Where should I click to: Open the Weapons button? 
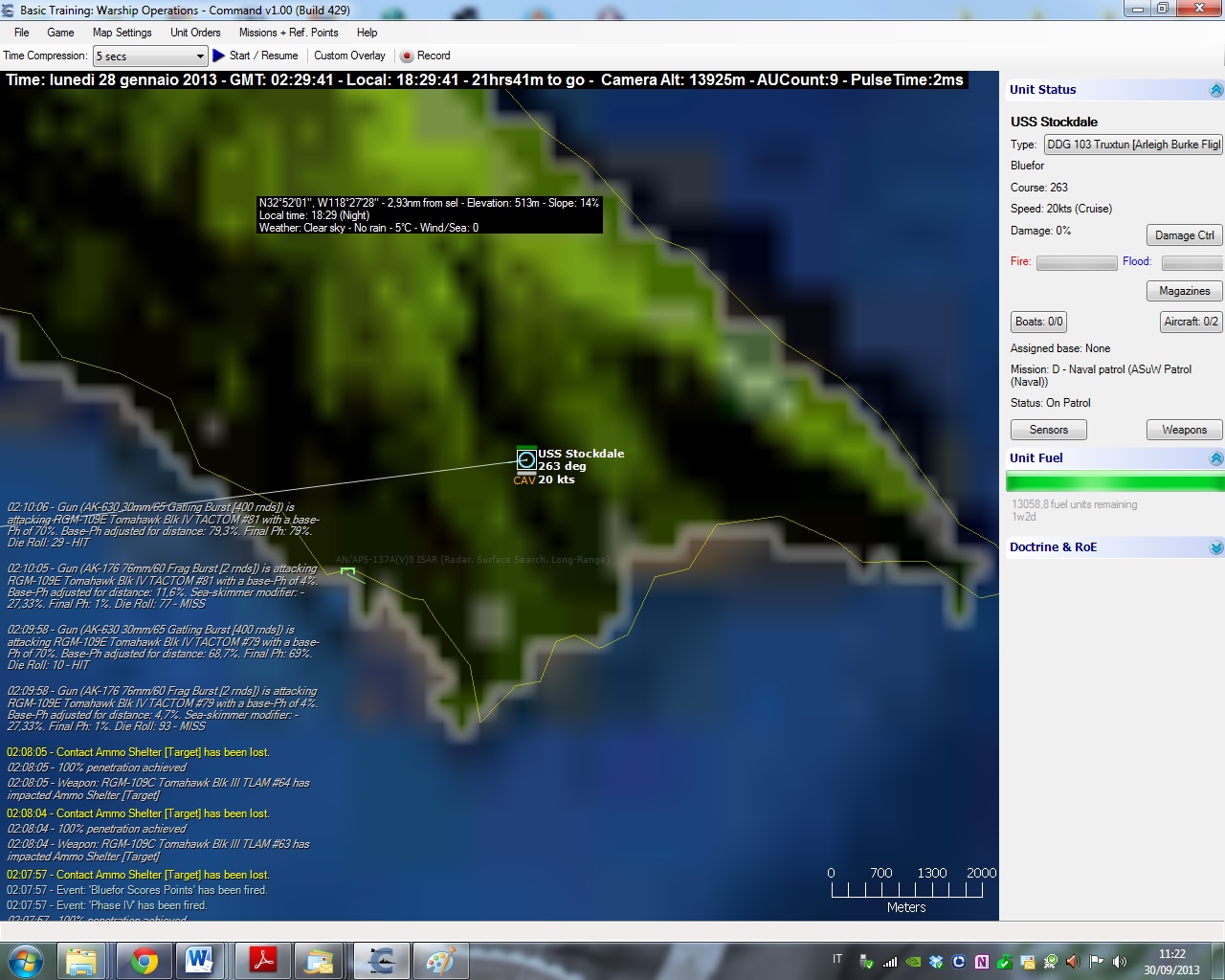(1184, 430)
